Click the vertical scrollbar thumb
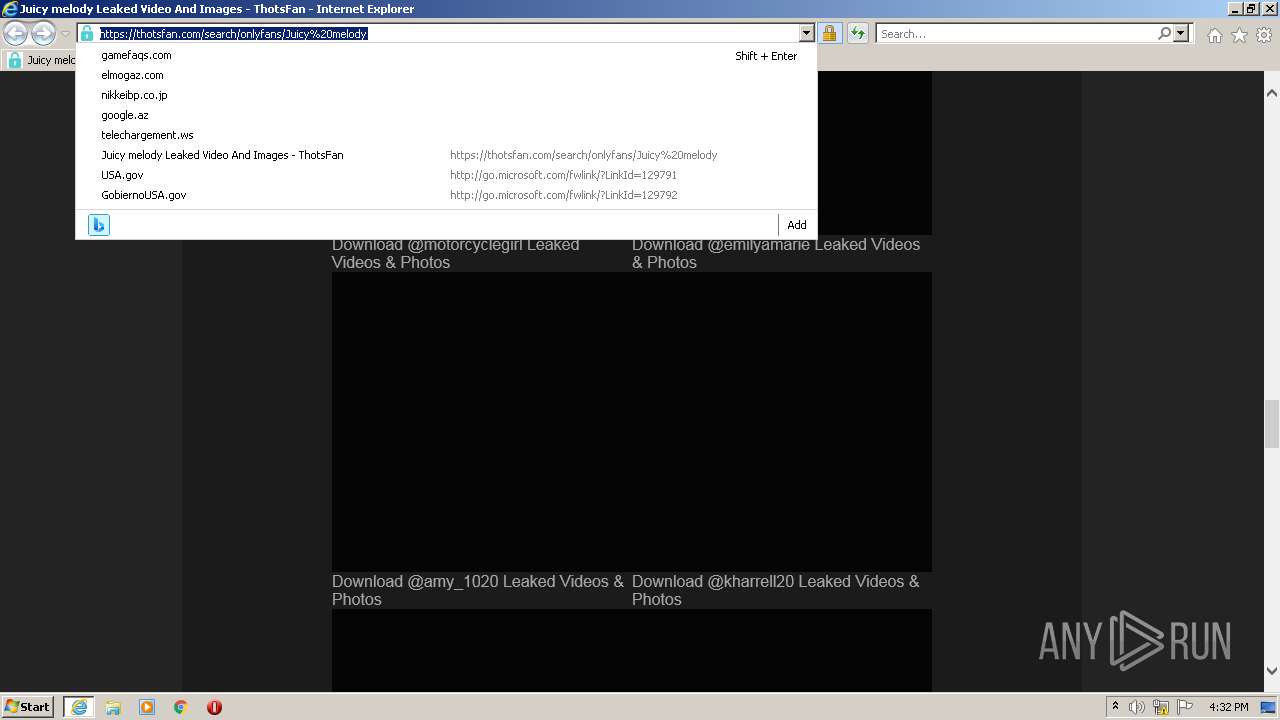The width and height of the screenshot is (1280, 720). [x=1272, y=424]
